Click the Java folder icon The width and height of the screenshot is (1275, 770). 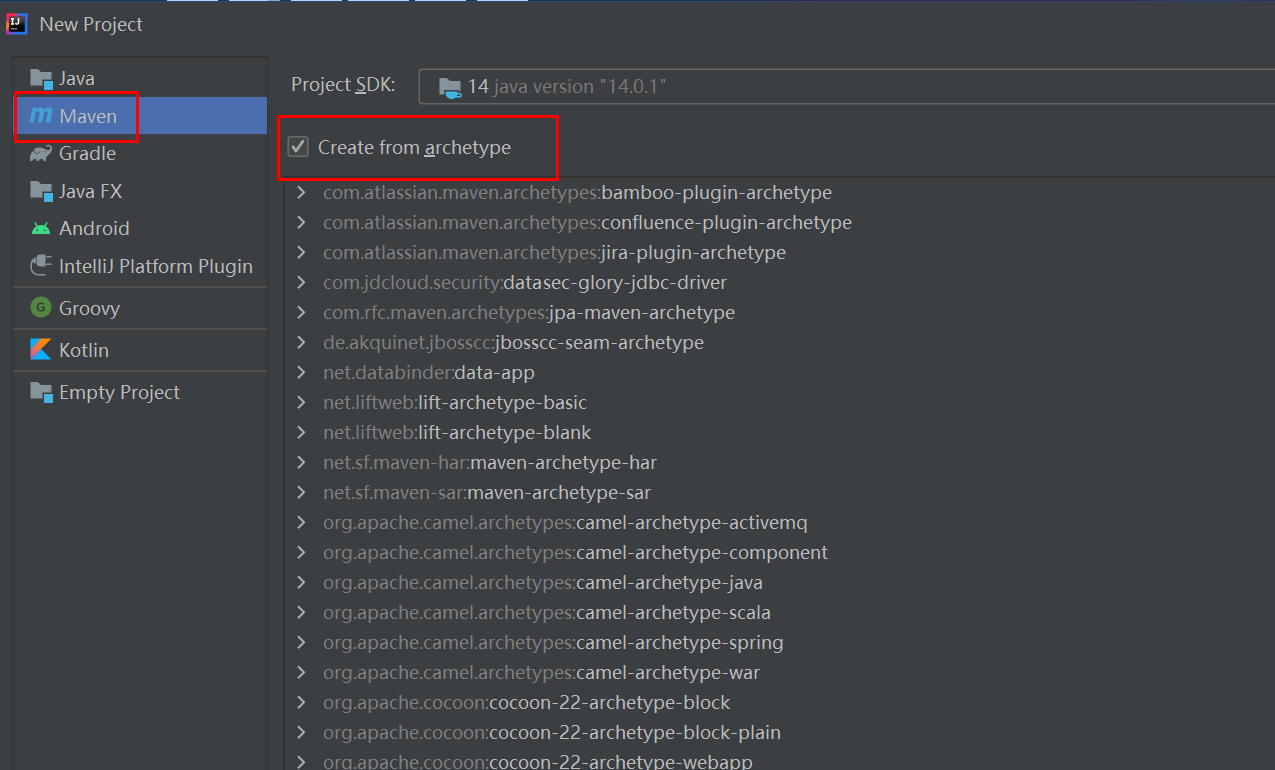pos(41,78)
